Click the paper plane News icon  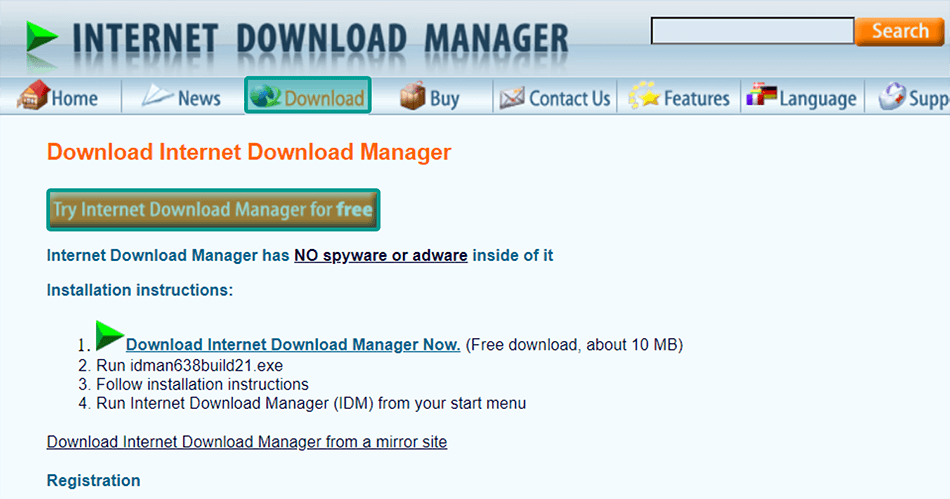pos(157,95)
